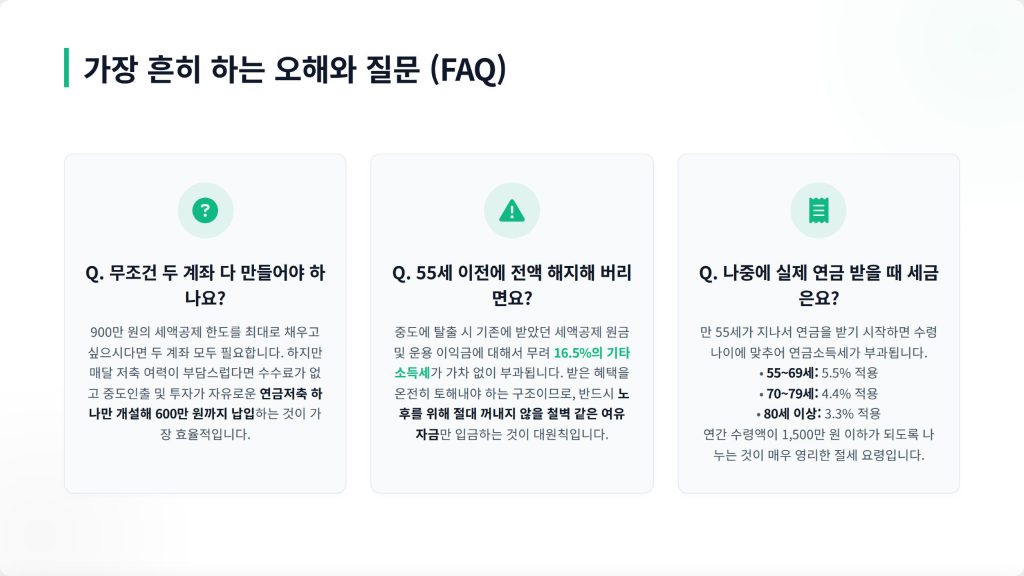Click the bold 연금저축 하나만 개설해 text
The image size is (1024, 576).
(205, 404)
